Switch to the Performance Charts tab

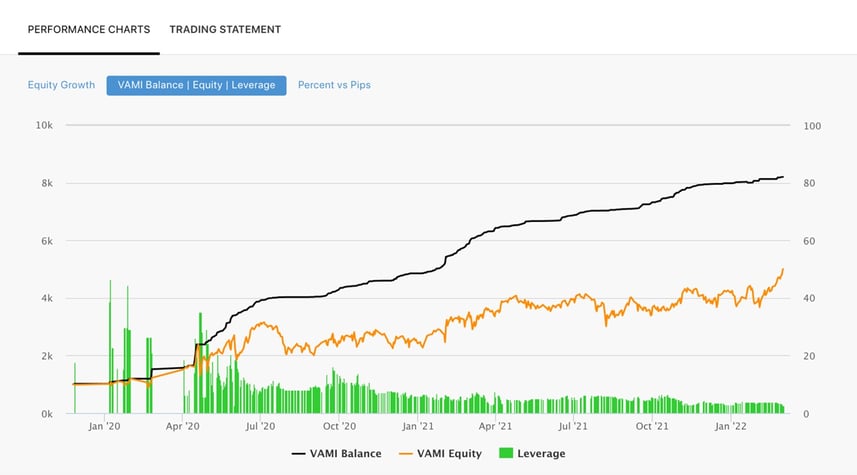point(89,29)
